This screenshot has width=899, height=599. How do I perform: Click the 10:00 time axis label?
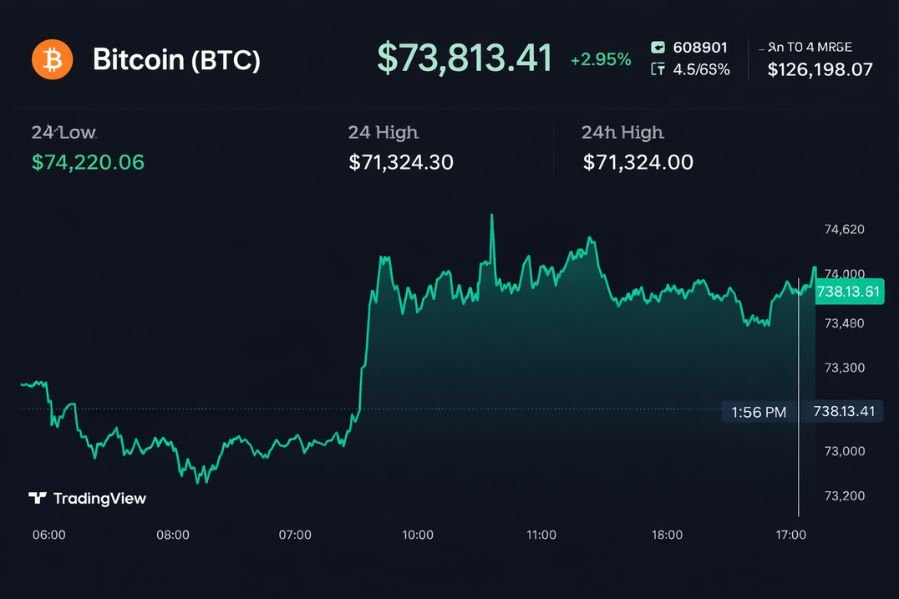(x=417, y=535)
